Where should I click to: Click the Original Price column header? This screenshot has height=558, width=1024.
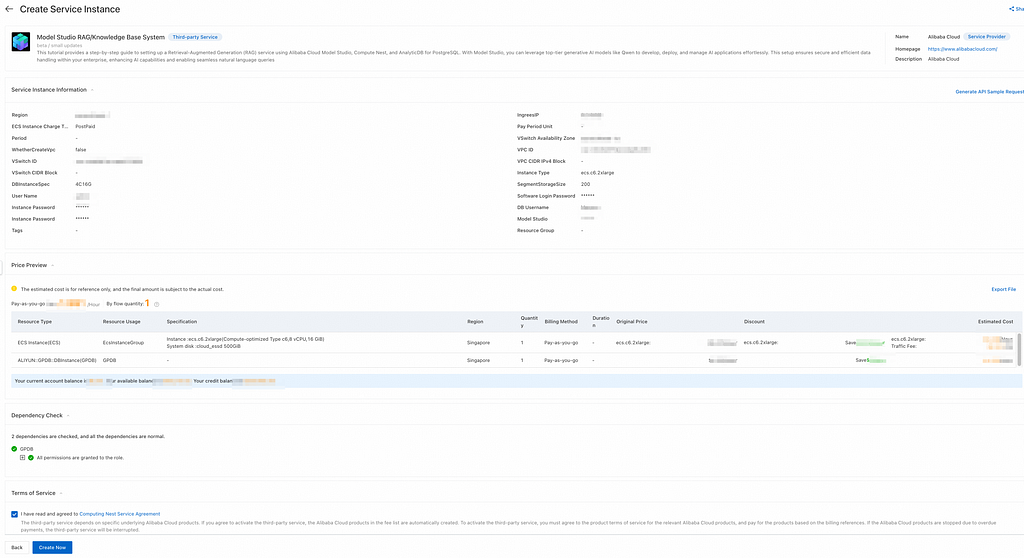[632, 321]
